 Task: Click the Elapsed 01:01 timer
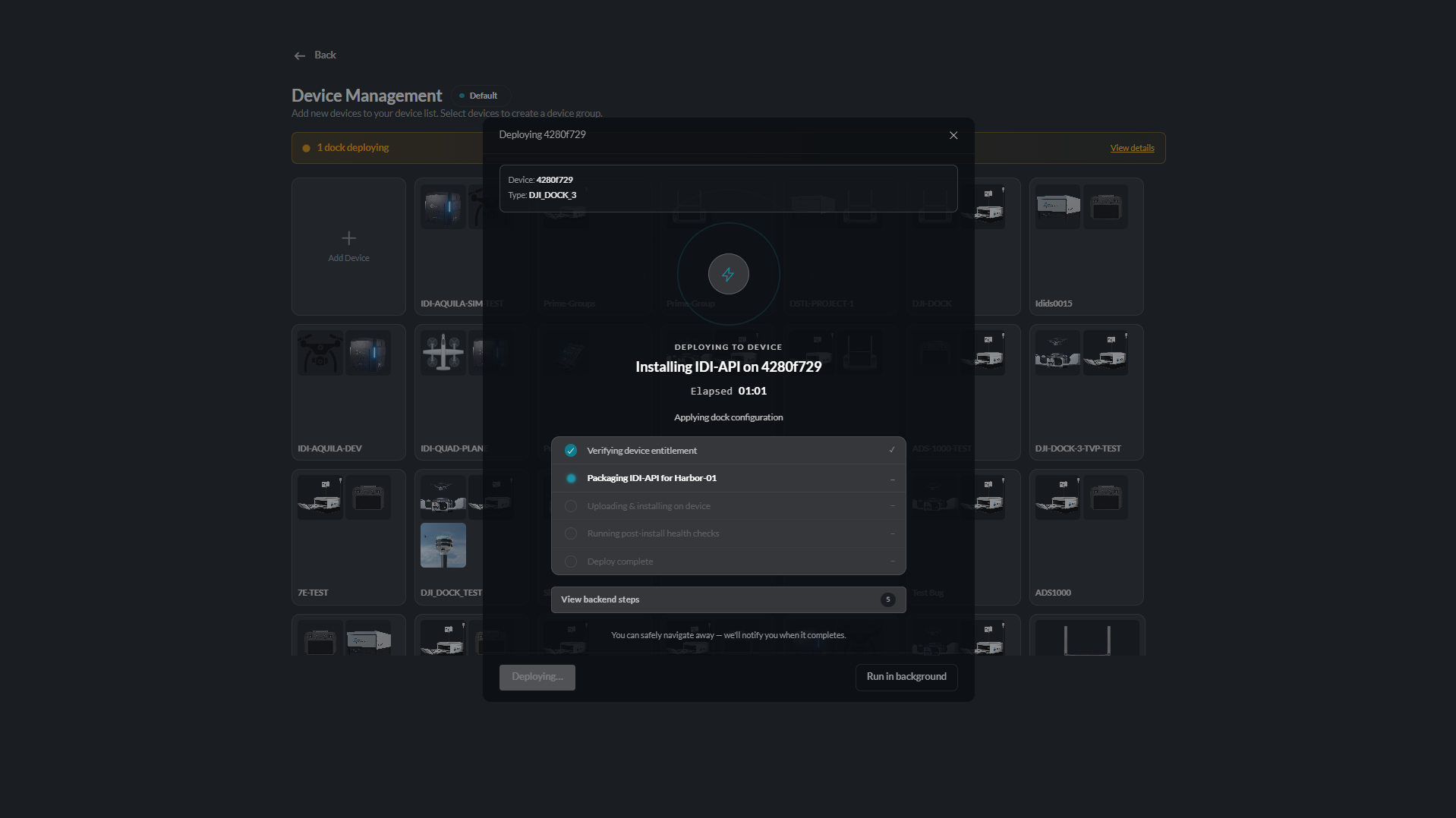(x=728, y=391)
